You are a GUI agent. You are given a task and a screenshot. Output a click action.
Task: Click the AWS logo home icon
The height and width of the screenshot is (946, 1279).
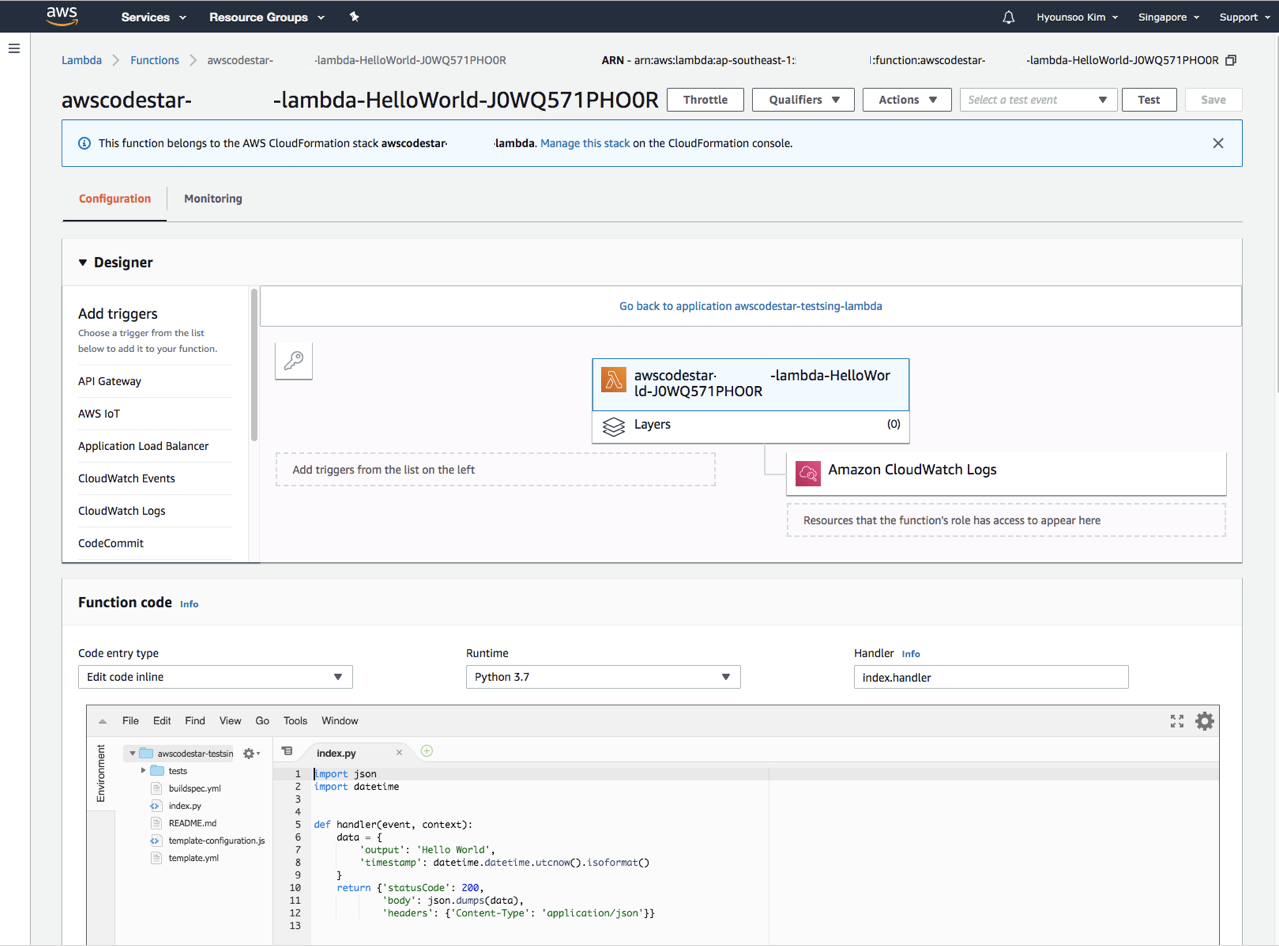[62, 16]
